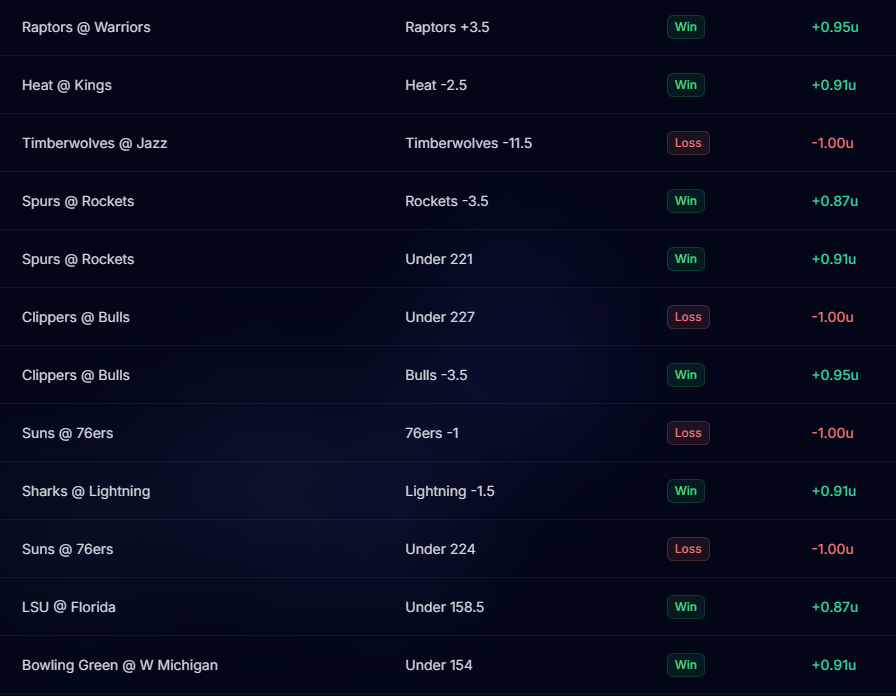Click Win badge in Heat @ Kings row
Viewport: 896px width, 696px height.
click(x=686, y=85)
